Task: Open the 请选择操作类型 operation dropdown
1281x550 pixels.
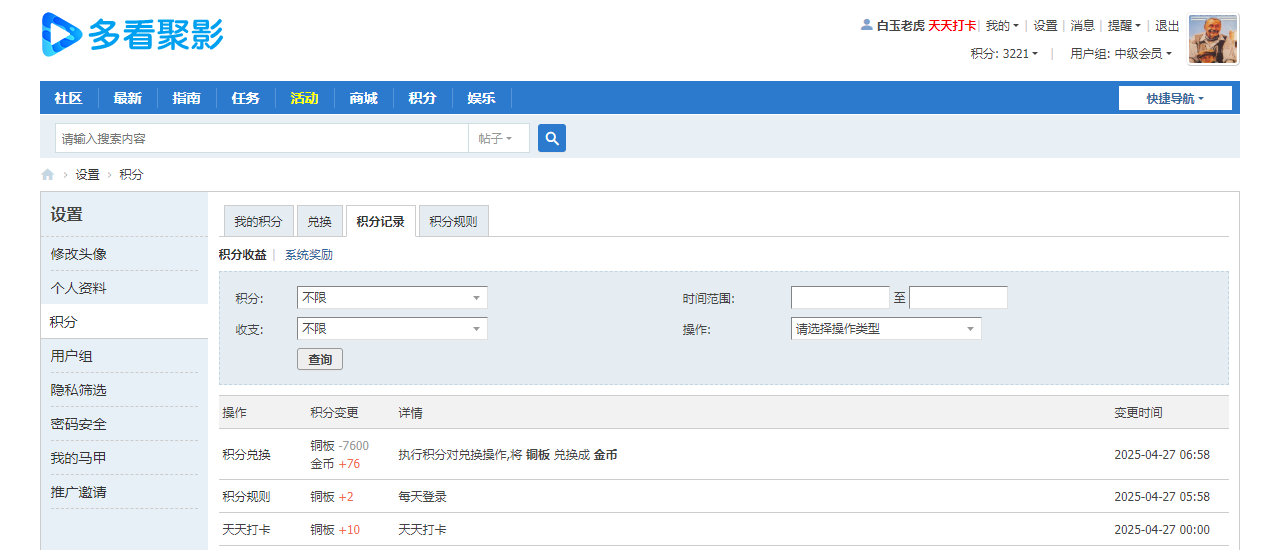Action: click(885, 329)
